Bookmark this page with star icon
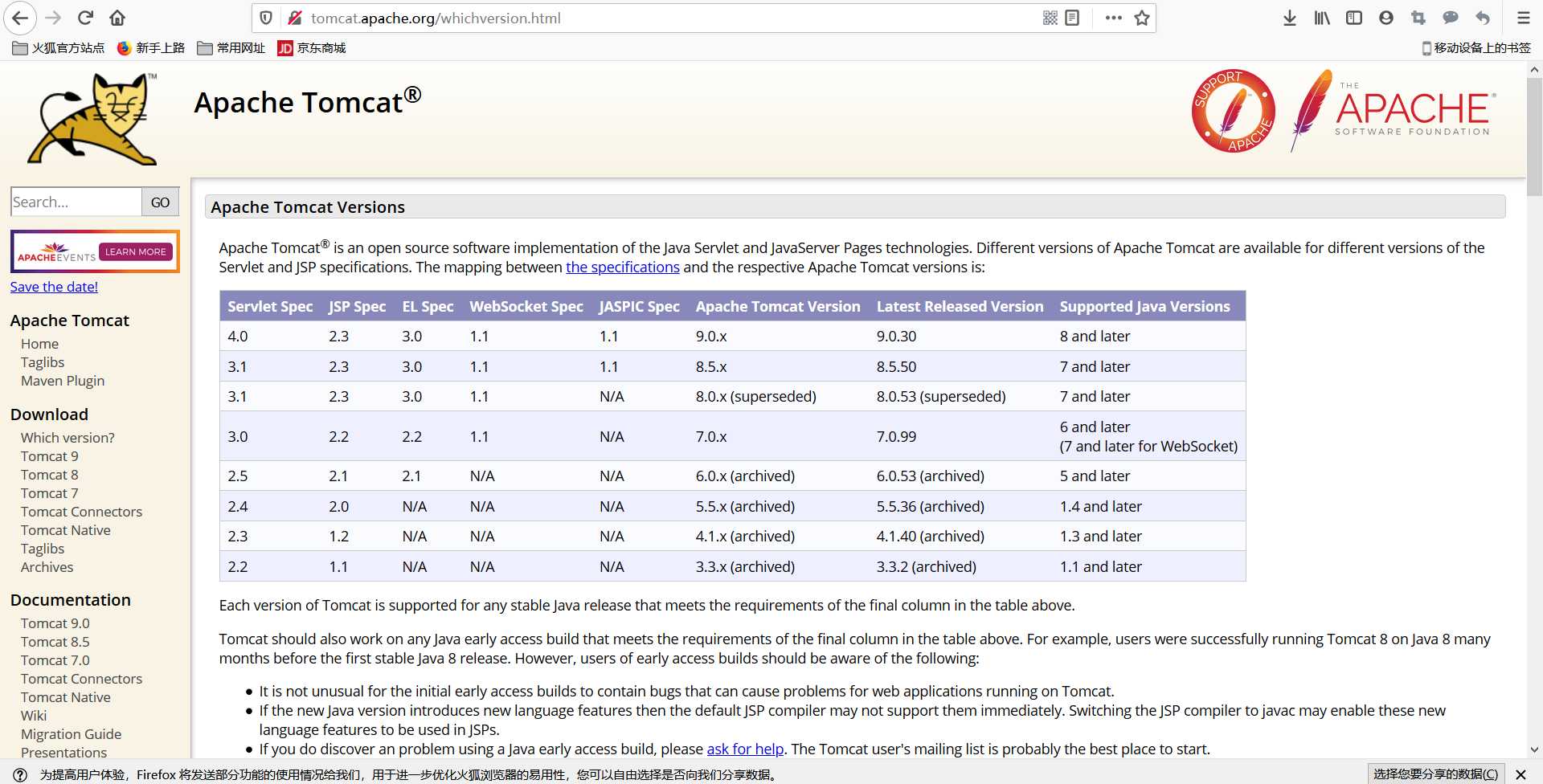 tap(1142, 18)
